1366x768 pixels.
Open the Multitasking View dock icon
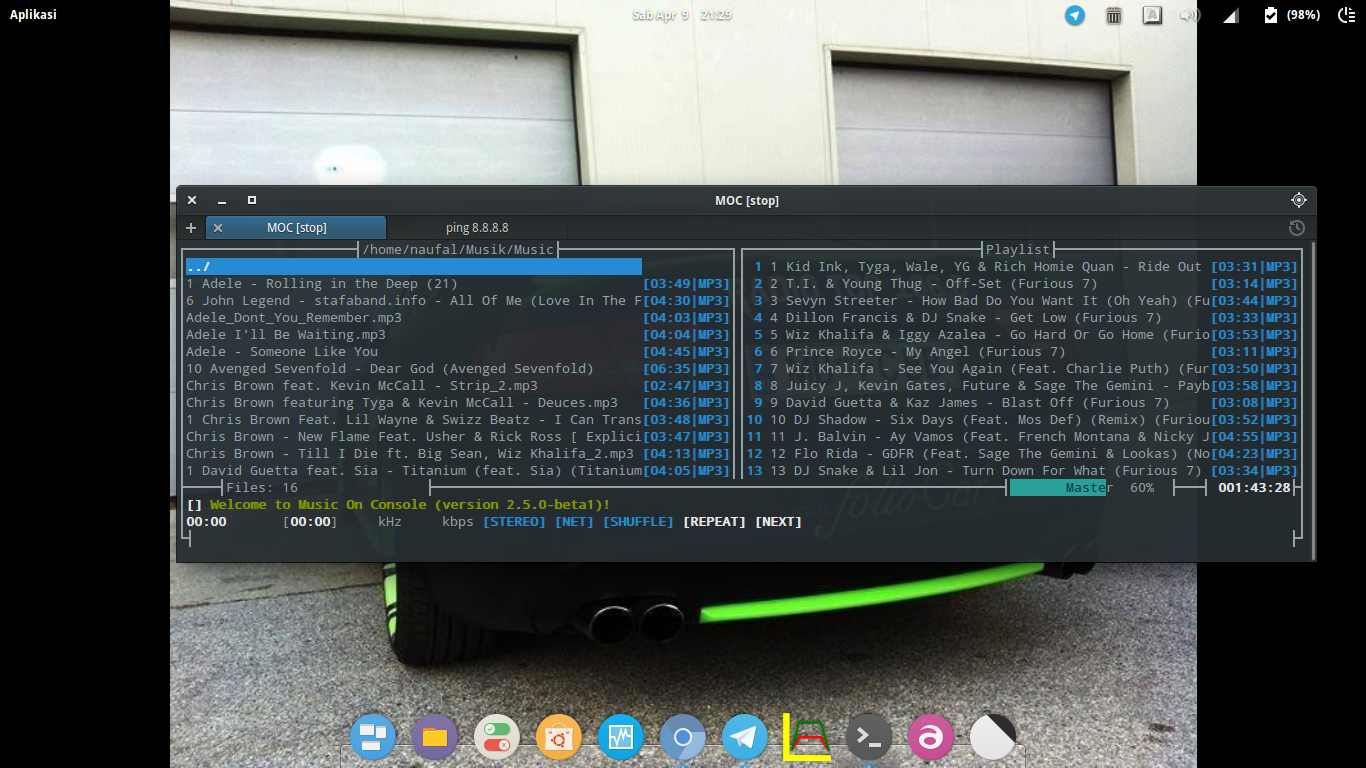[373, 738]
